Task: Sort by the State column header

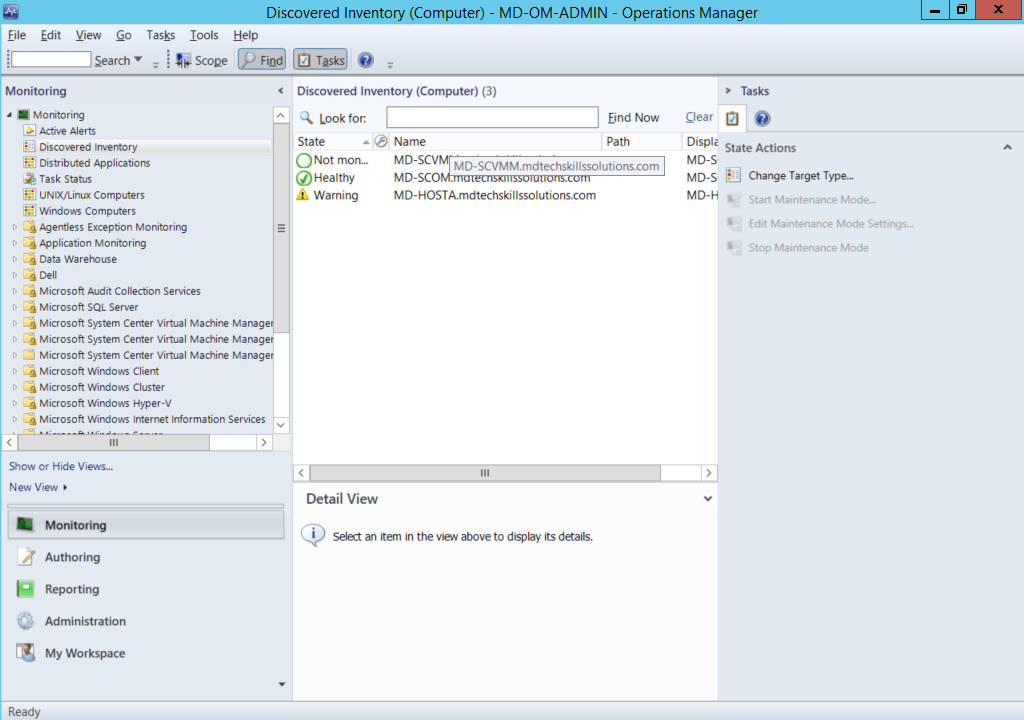Action: 333,141
